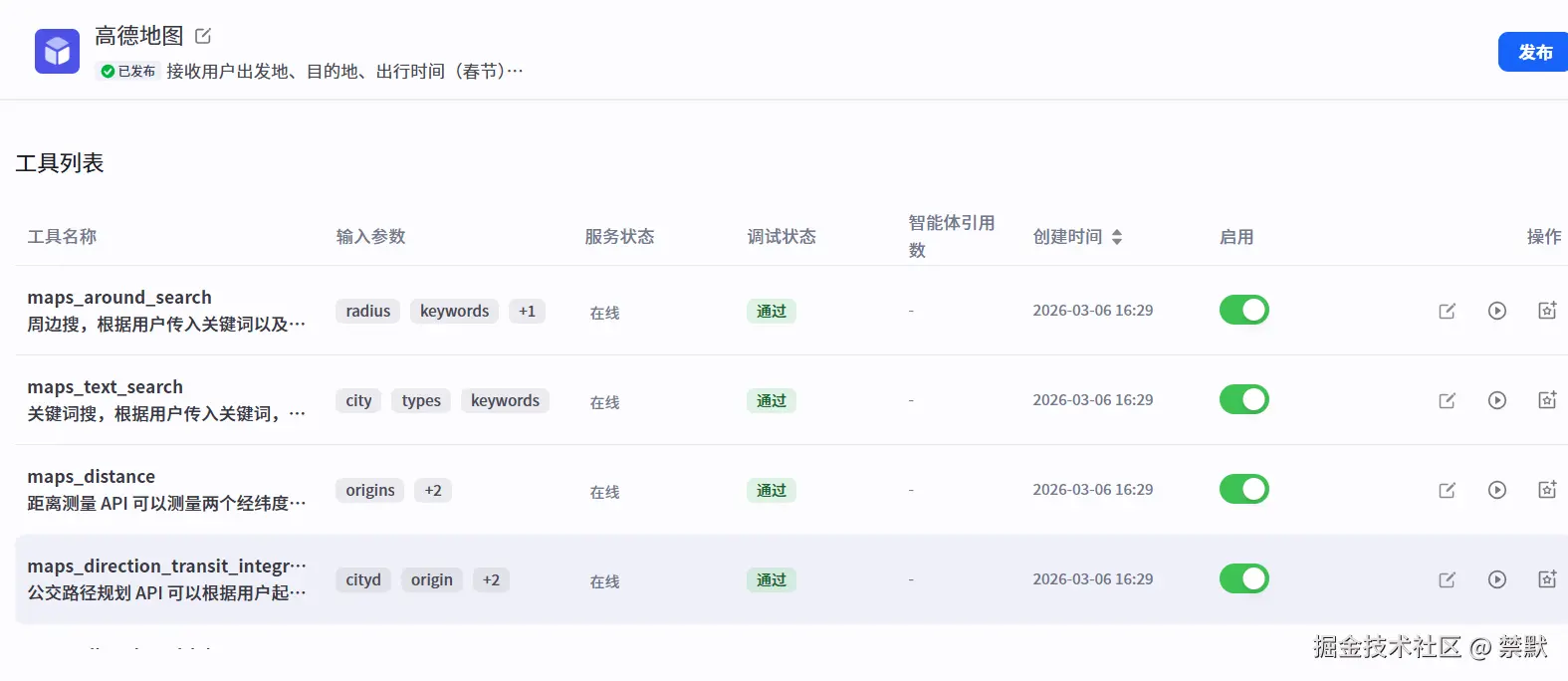Toggle off maps_text_search enable switch
This screenshot has width=1568, height=681.
tap(1243, 400)
